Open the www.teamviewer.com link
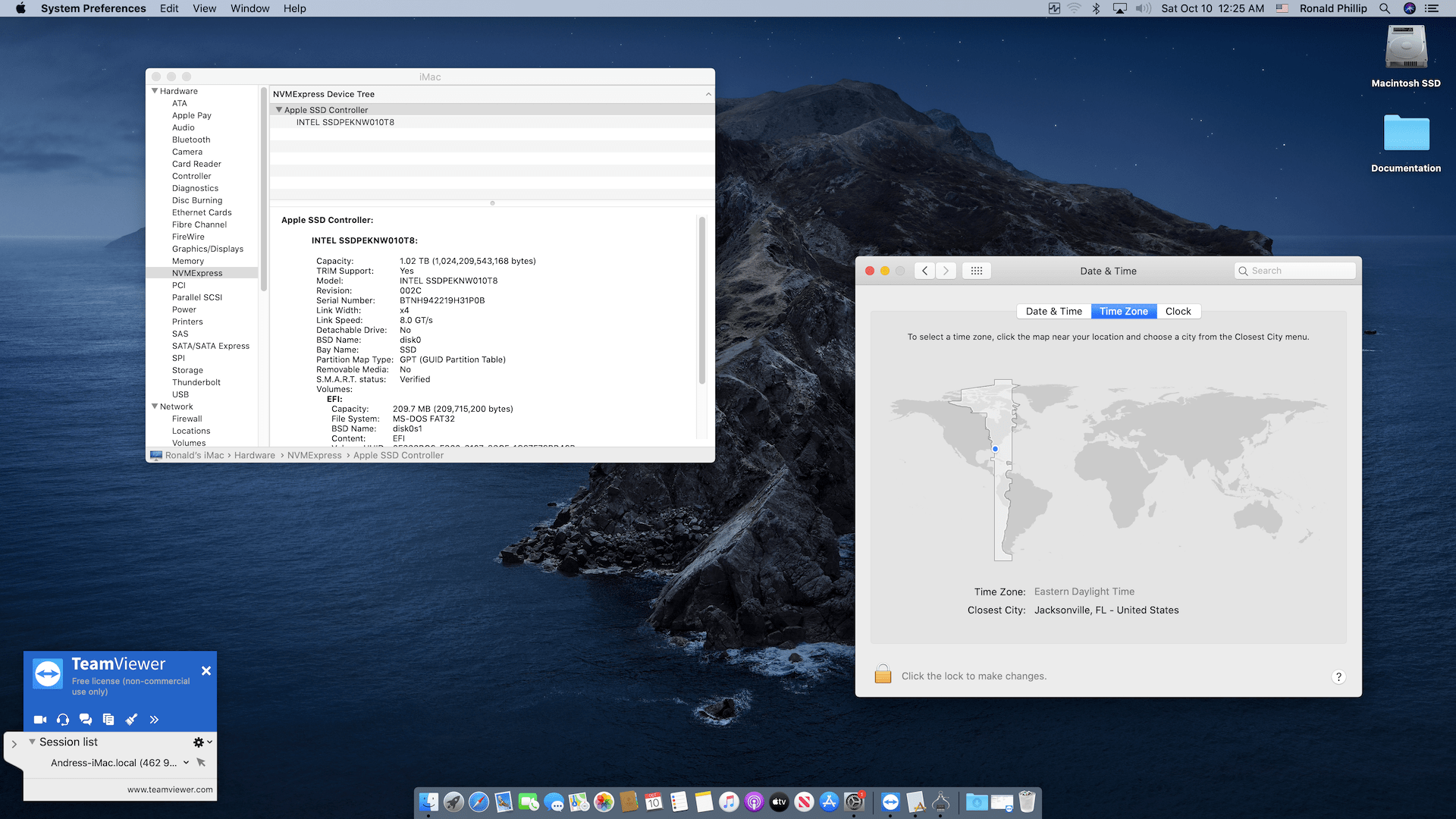1456x819 pixels. [x=170, y=789]
